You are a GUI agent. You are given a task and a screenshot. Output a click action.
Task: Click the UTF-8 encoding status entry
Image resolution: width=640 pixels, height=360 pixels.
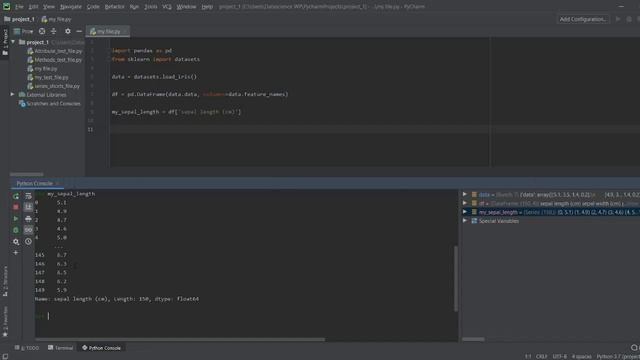click(559, 356)
